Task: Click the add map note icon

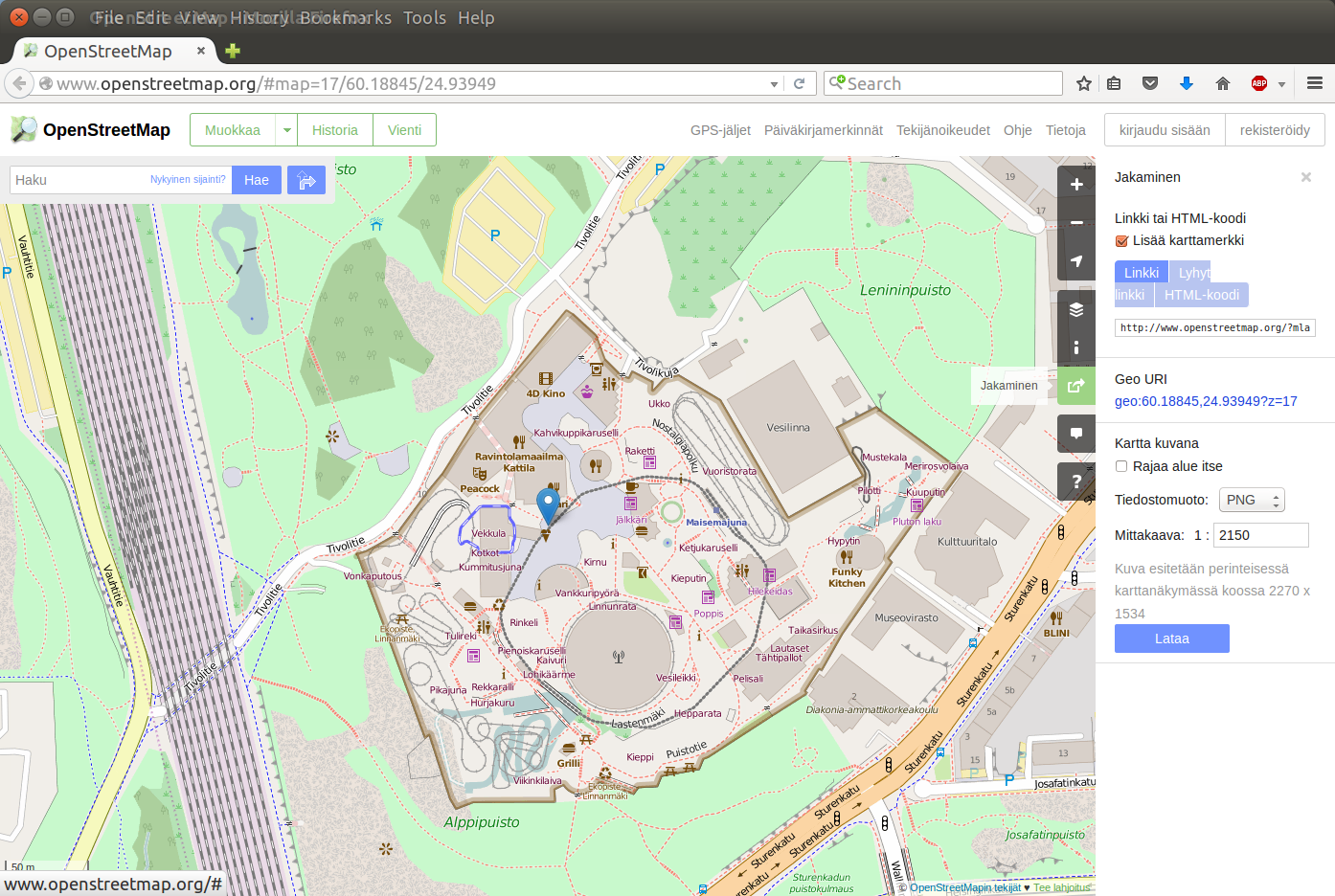Action: (x=1075, y=434)
